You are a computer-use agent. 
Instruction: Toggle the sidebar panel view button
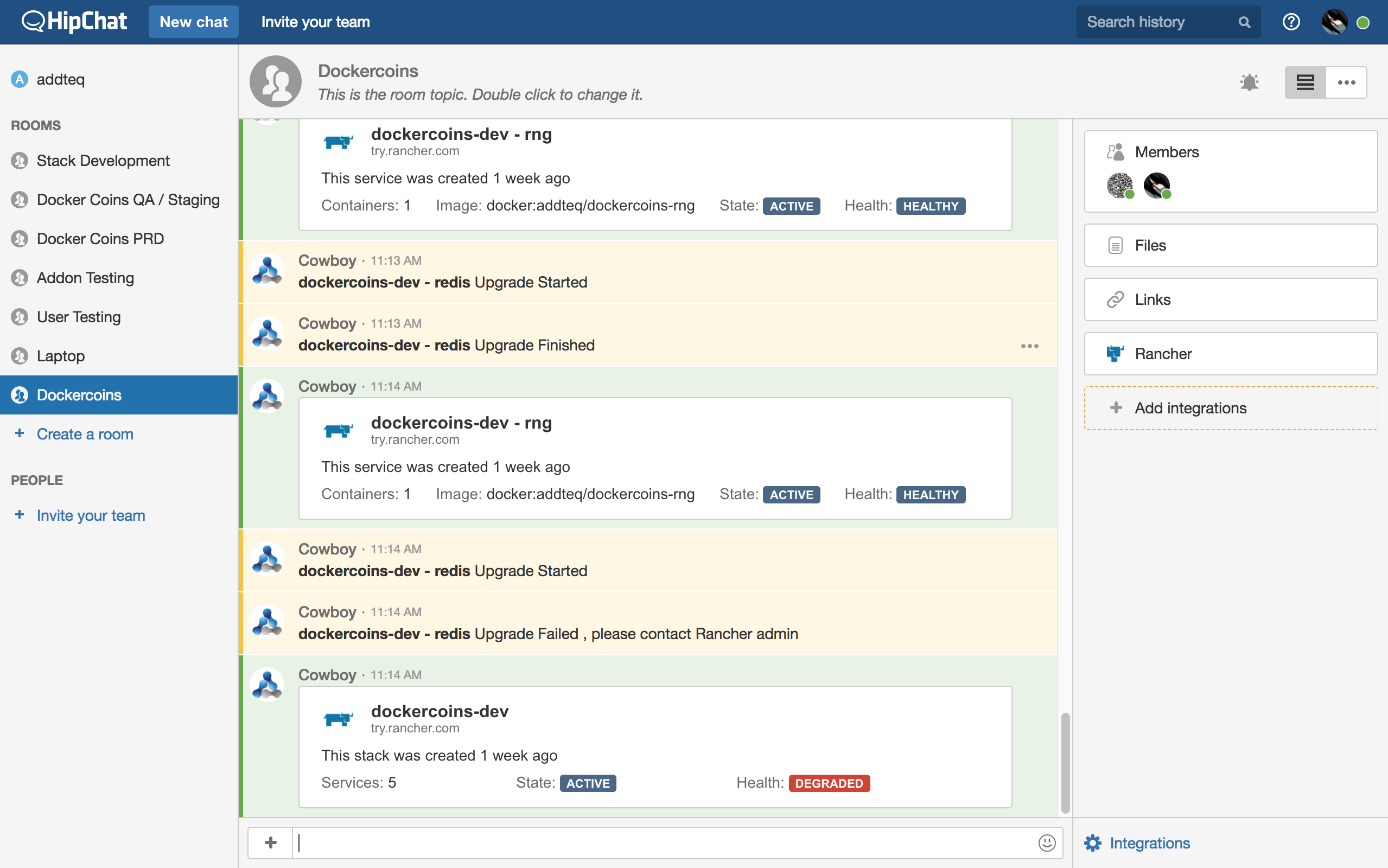click(x=1305, y=82)
